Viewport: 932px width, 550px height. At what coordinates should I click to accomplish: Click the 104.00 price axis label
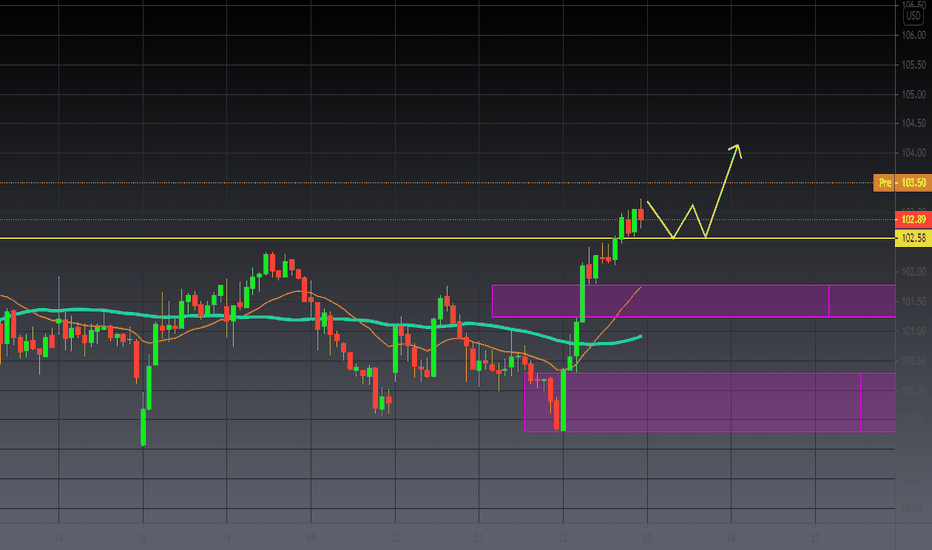[914, 153]
